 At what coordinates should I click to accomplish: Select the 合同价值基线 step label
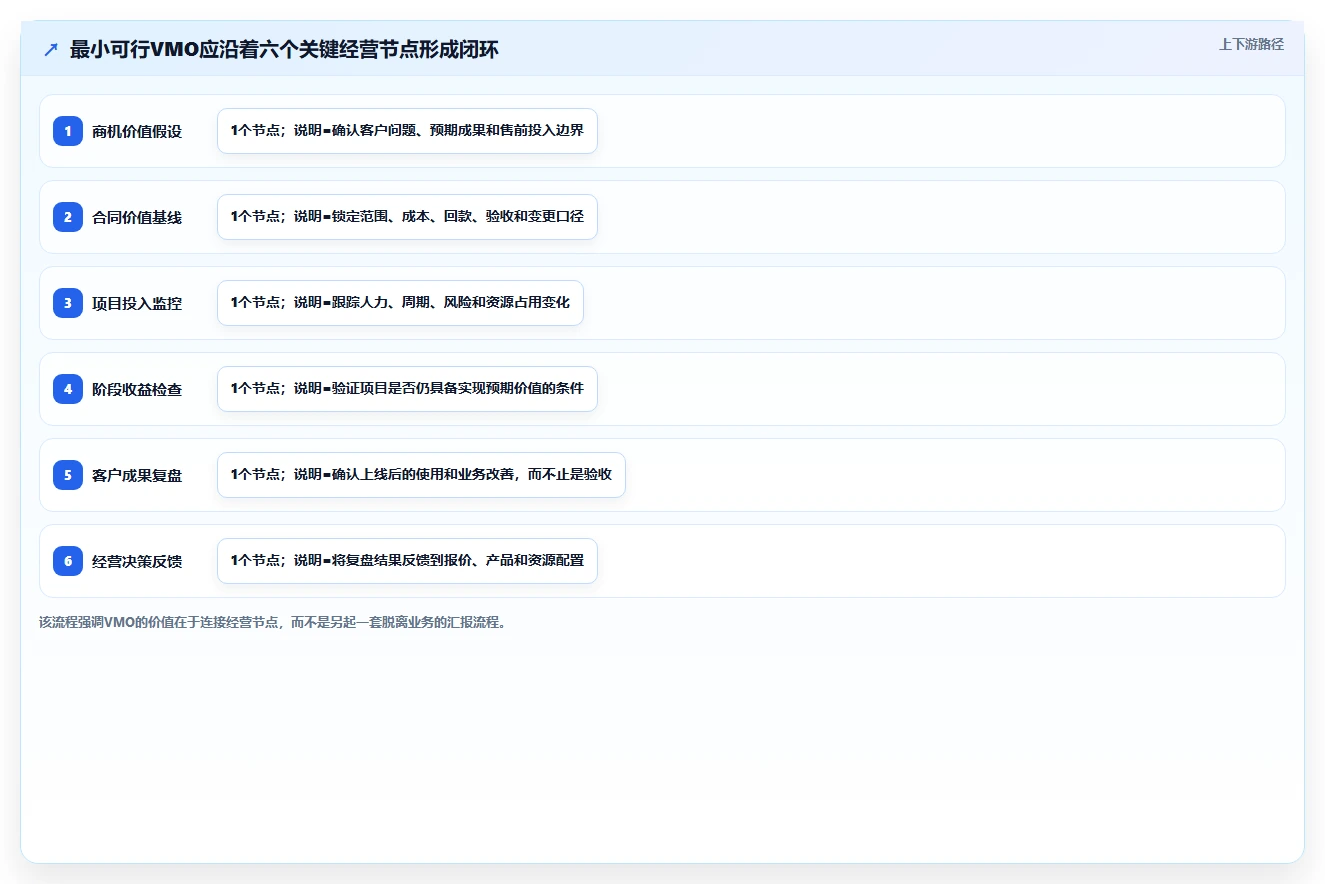(x=137, y=217)
